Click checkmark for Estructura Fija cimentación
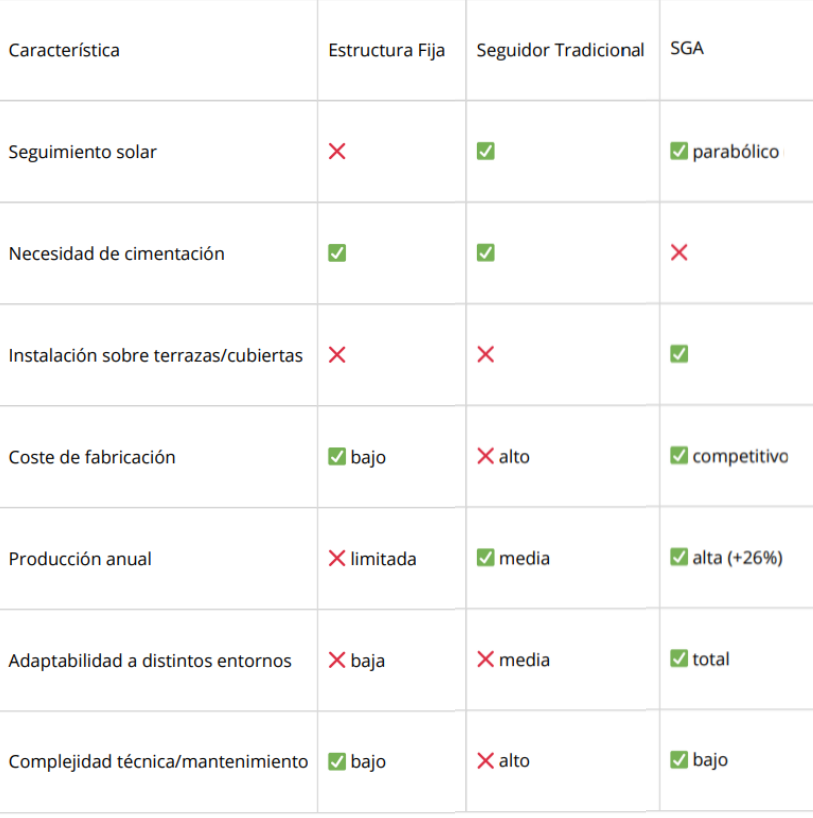Screen dimensions: 813x818 click(337, 253)
